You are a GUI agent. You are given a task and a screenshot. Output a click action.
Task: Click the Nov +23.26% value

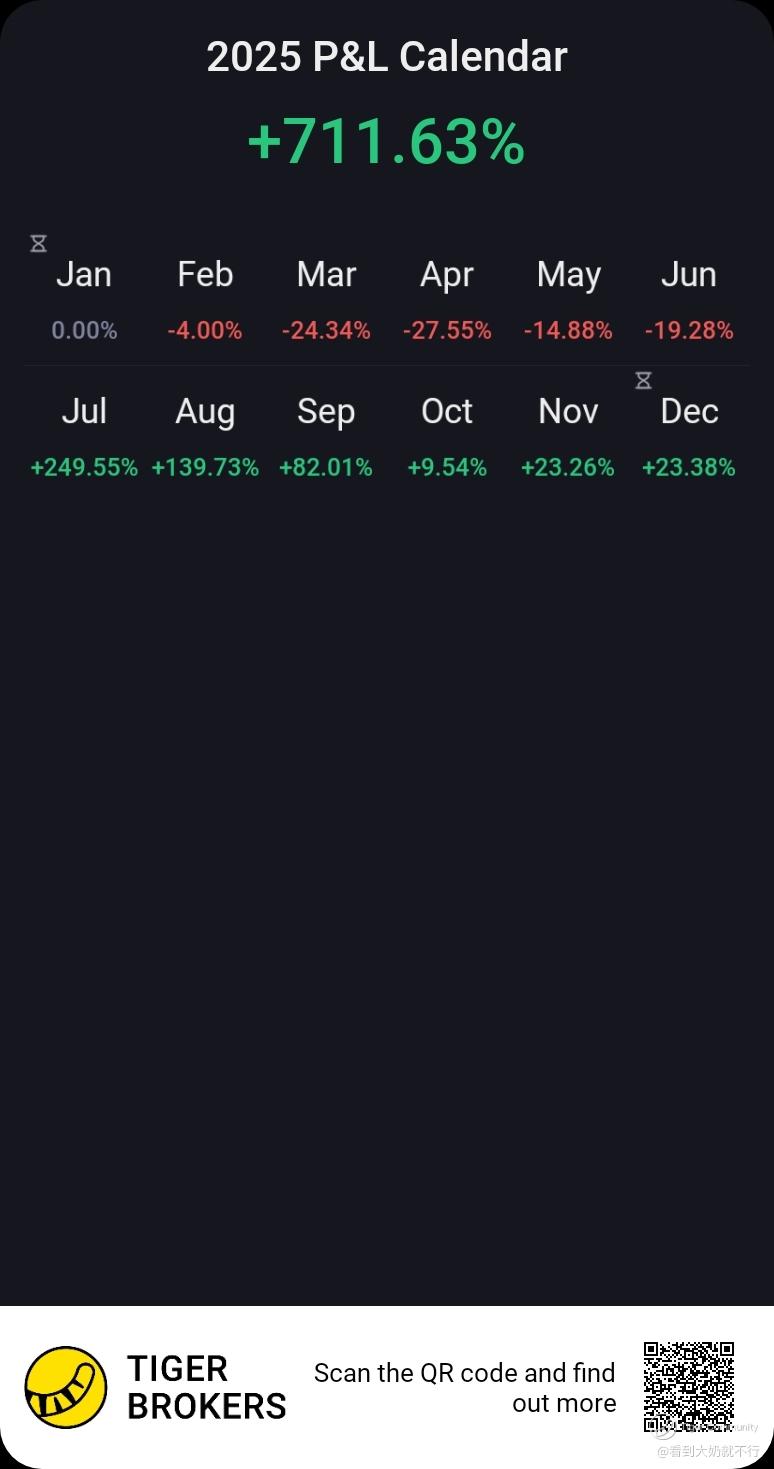pos(568,467)
